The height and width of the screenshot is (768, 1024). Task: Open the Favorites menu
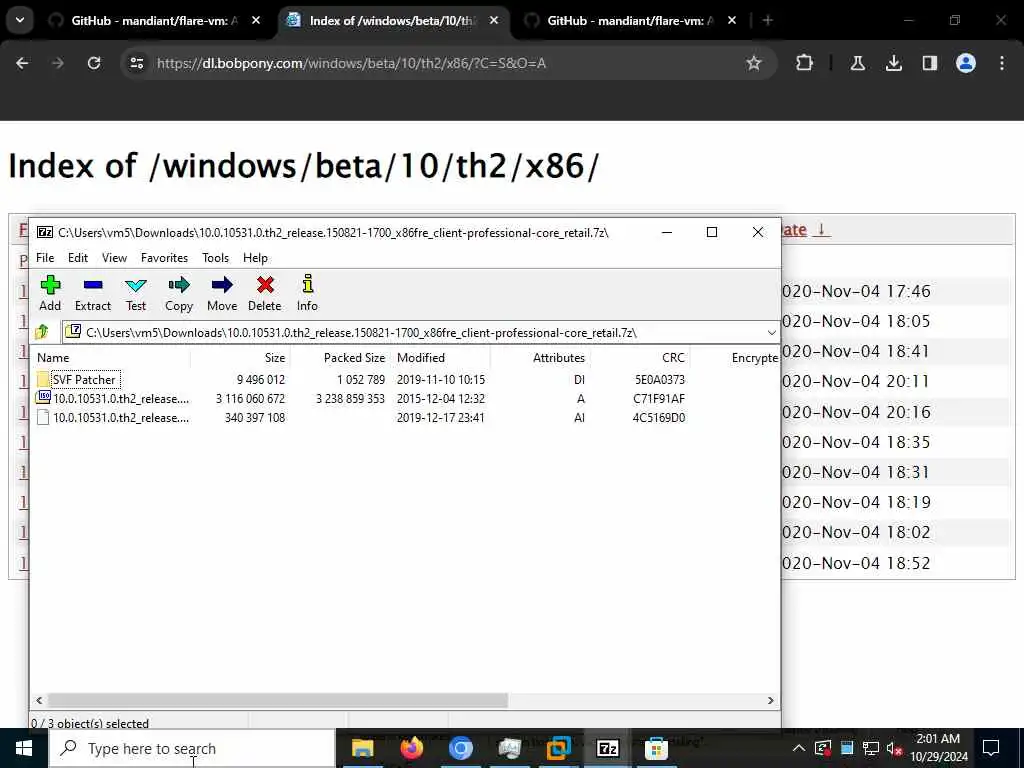click(x=165, y=258)
